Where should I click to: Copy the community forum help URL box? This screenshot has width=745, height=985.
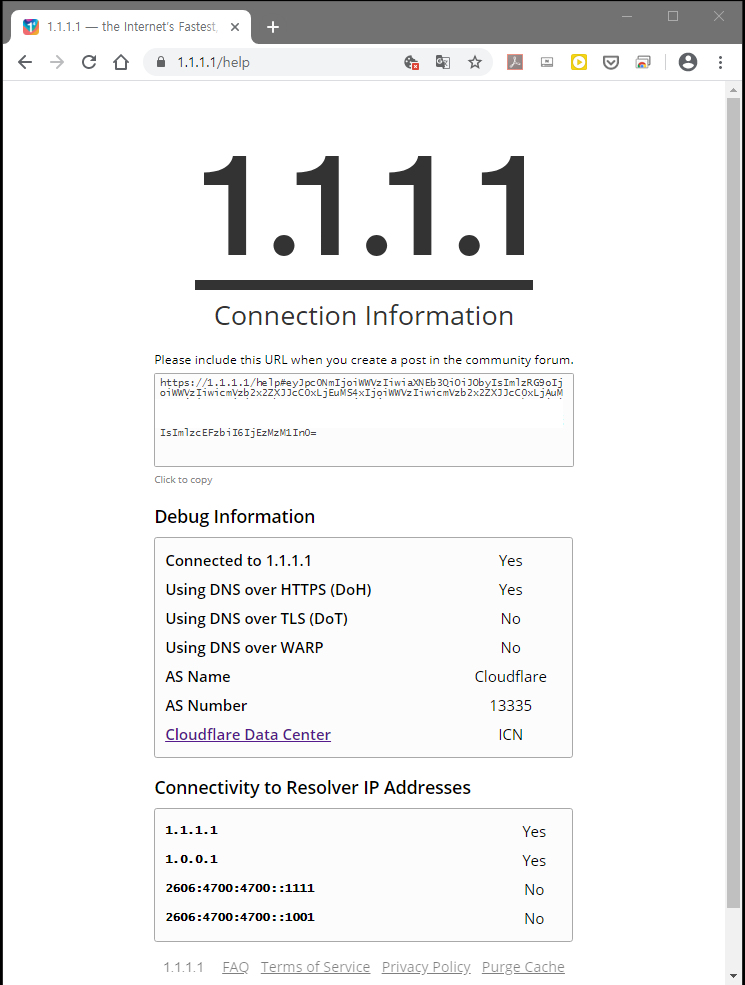364,420
